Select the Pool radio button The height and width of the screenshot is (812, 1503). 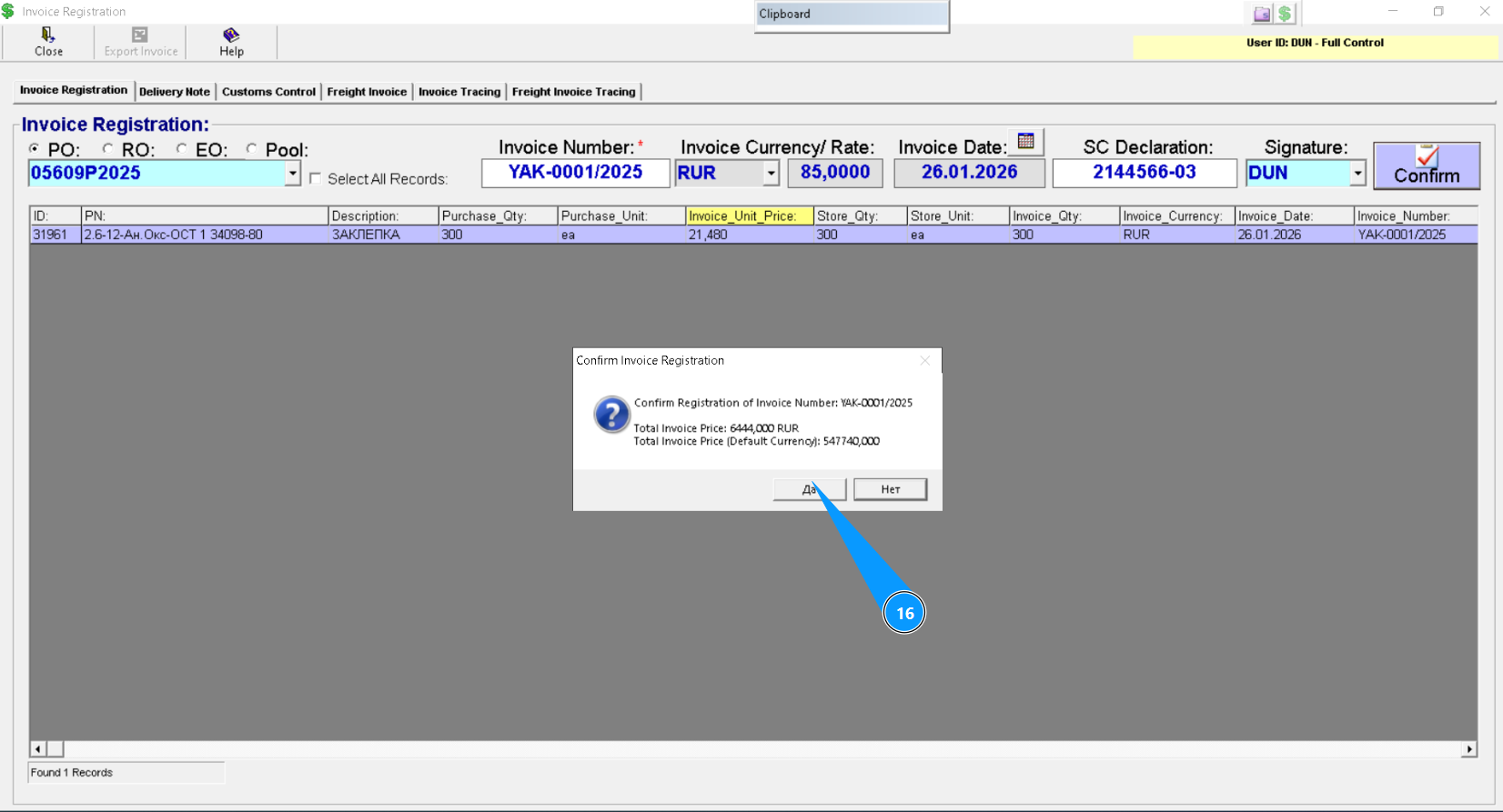[x=251, y=148]
